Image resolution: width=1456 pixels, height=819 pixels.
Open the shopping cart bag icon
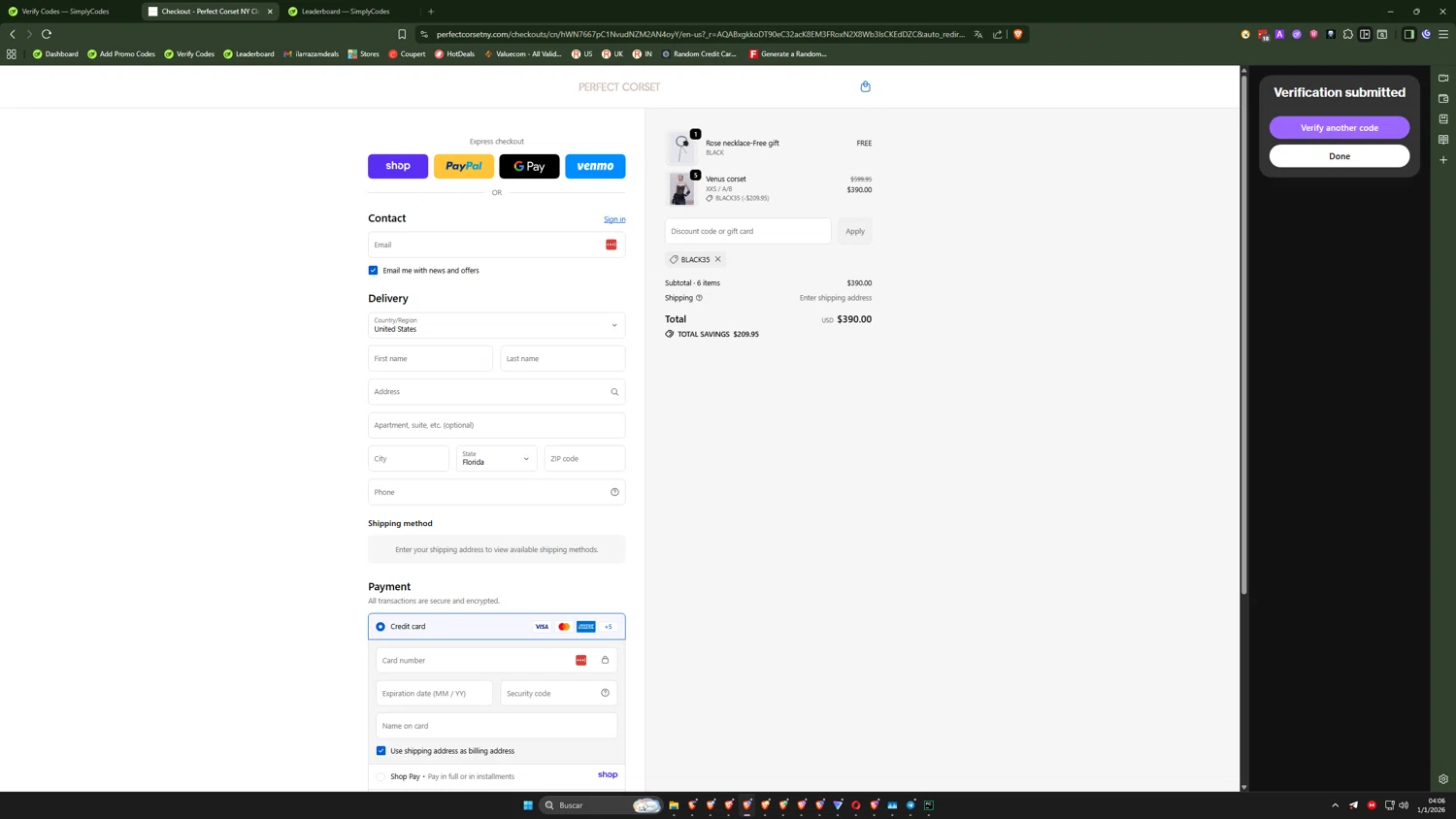(x=865, y=86)
